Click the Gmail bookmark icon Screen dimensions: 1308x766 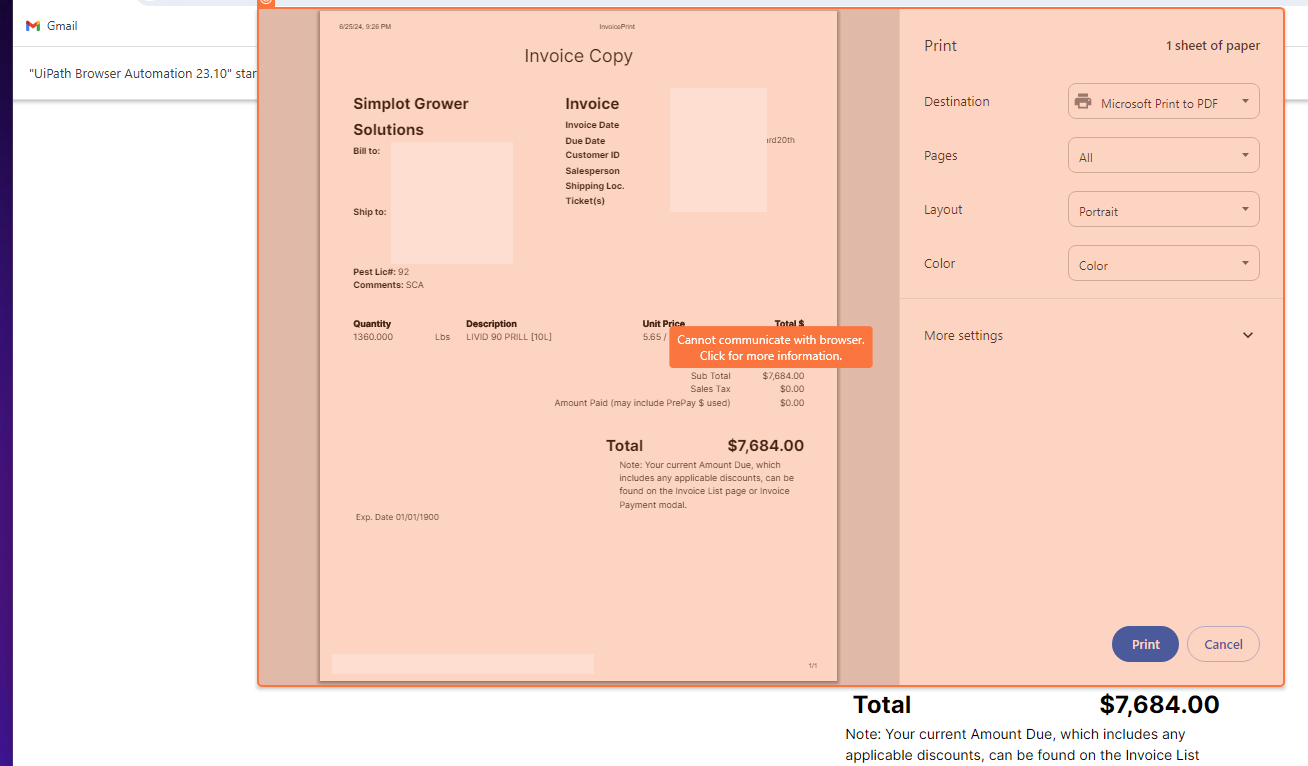[33, 26]
